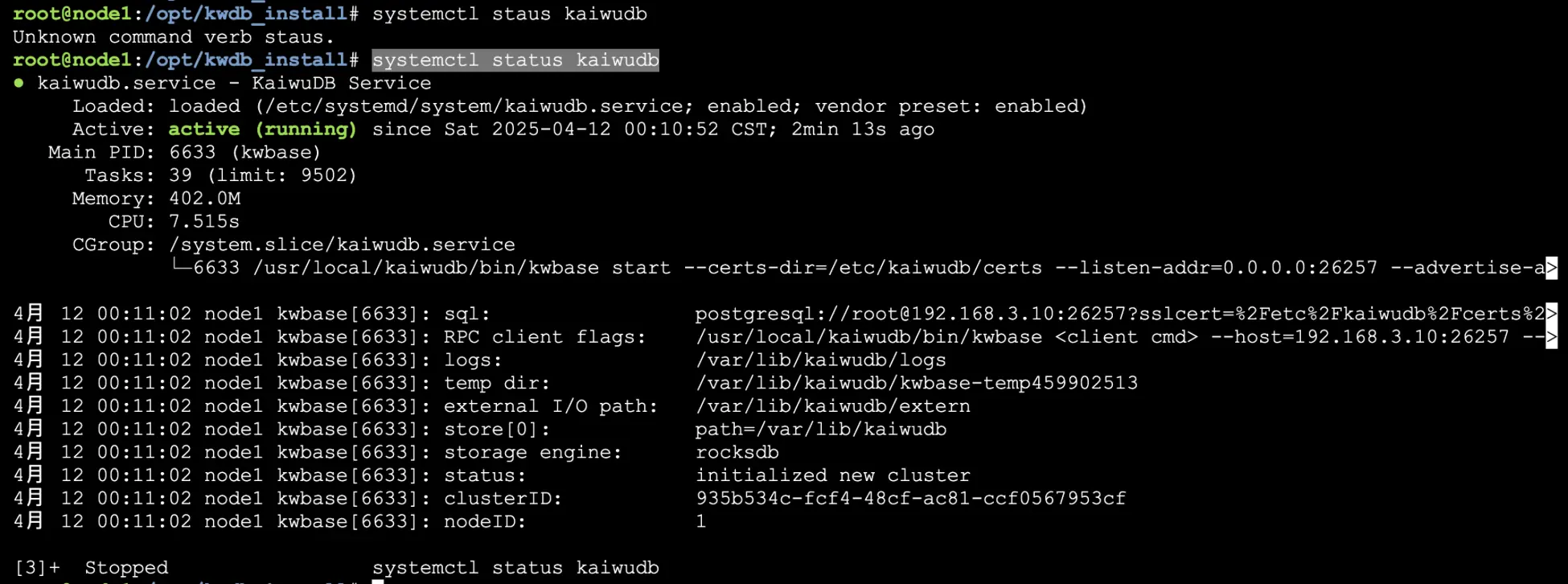Click the temp dir path kwbase-temp459902513

[x=917, y=383]
